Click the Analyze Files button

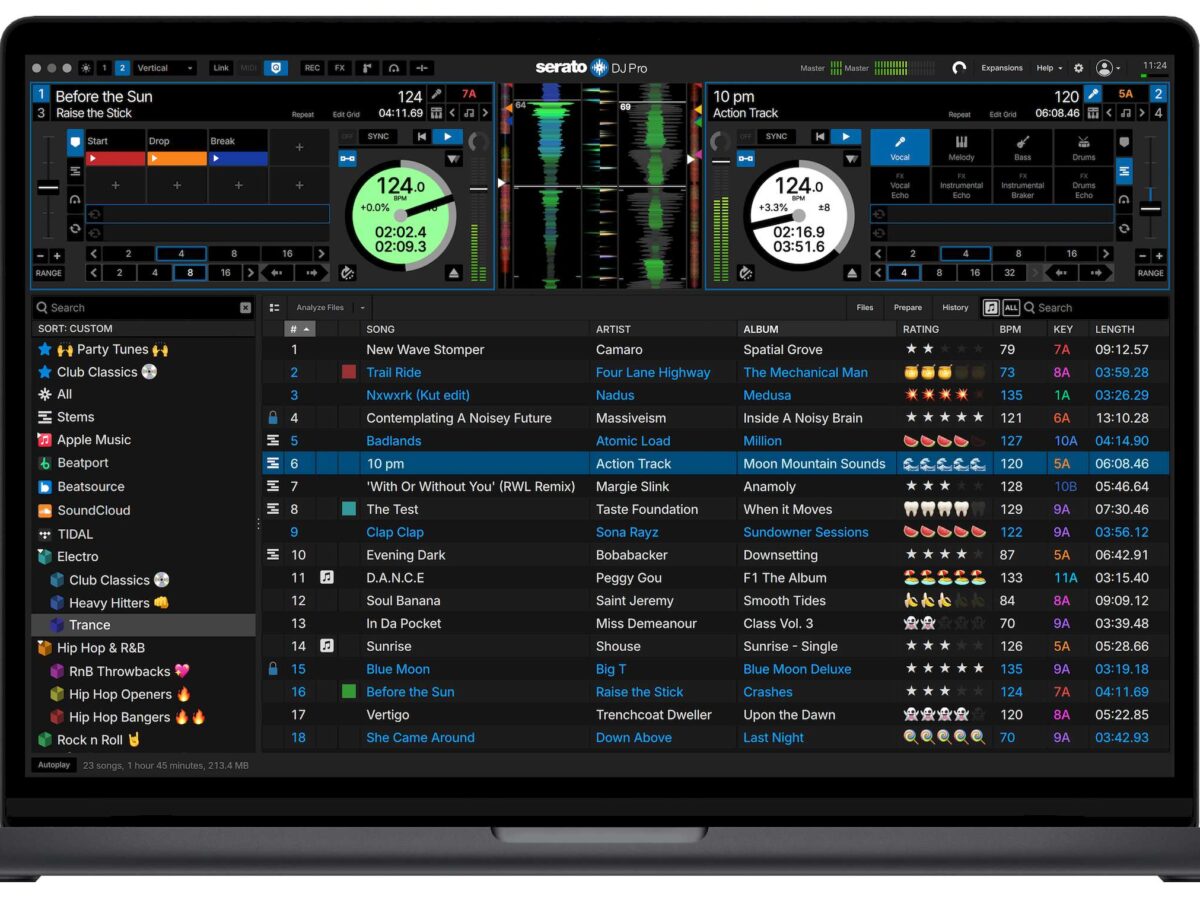(320, 308)
